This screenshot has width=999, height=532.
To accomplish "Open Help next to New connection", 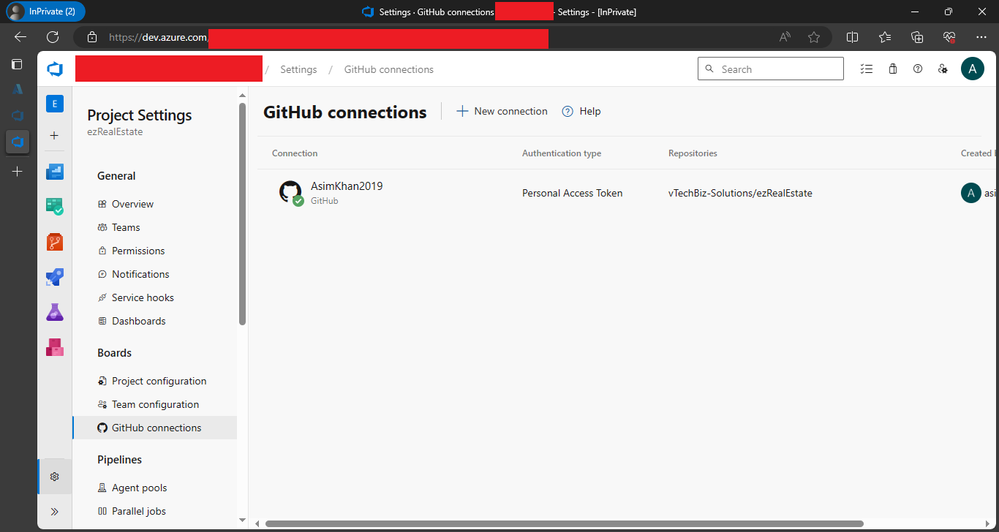I will pos(581,111).
